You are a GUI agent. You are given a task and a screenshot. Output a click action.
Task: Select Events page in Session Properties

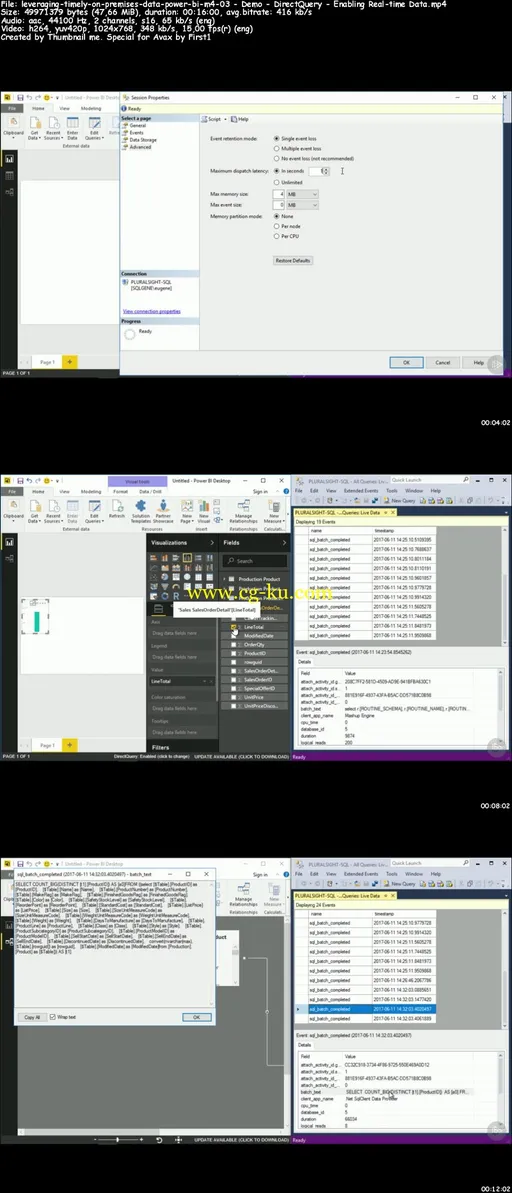coord(135,132)
